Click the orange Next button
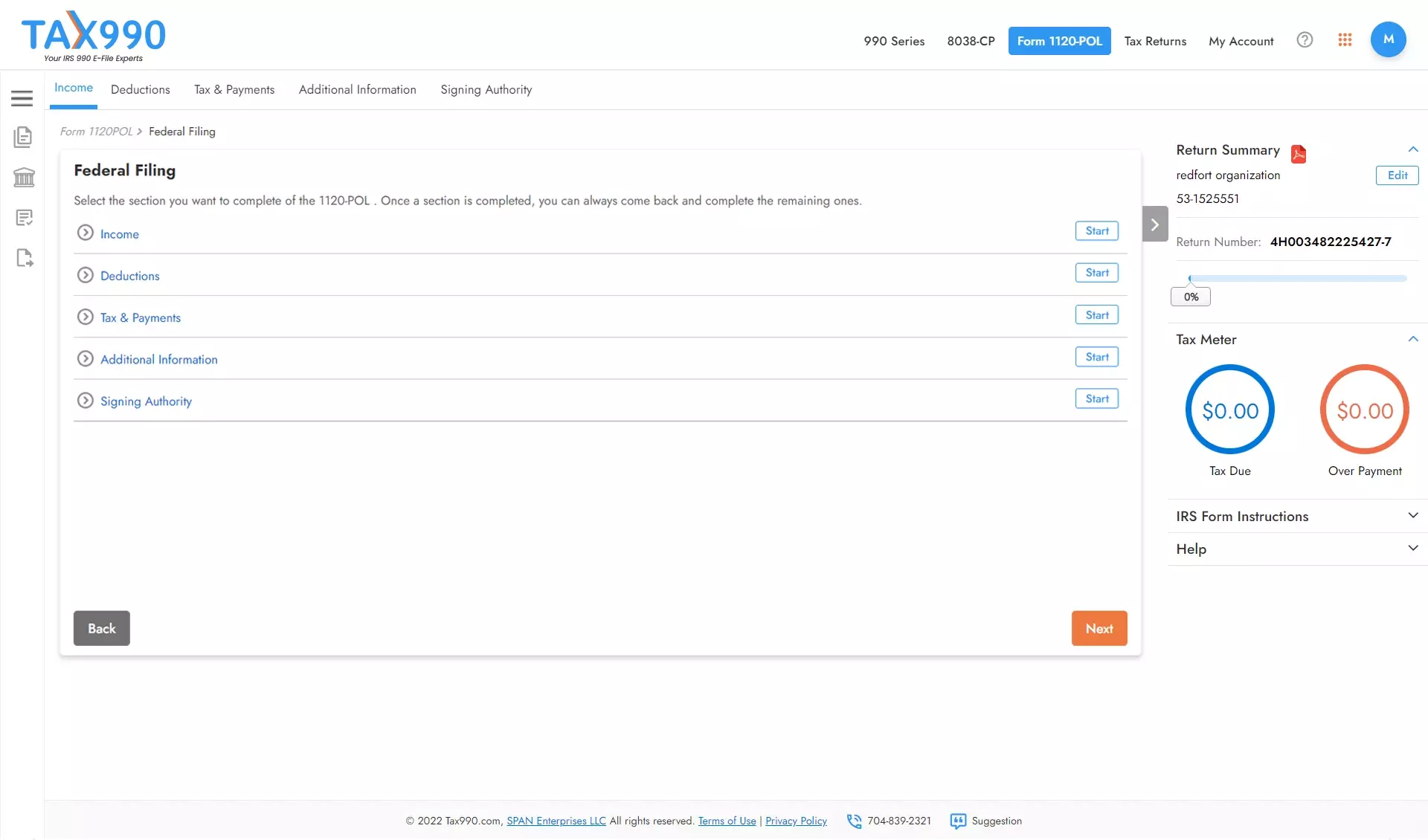This screenshot has width=1428, height=840. coord(1099,628)
